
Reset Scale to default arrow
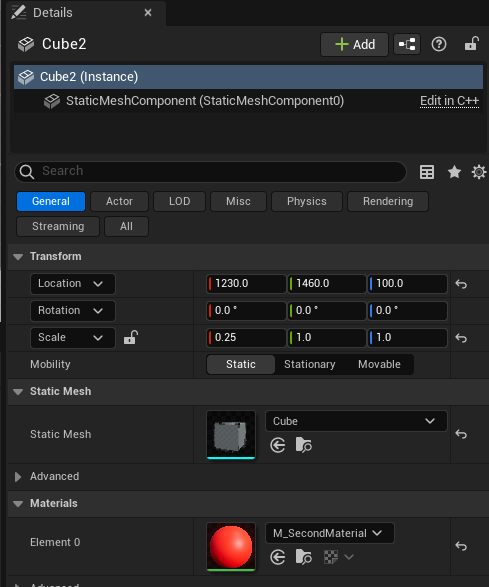pyautogui.click(x=461, y=338)
